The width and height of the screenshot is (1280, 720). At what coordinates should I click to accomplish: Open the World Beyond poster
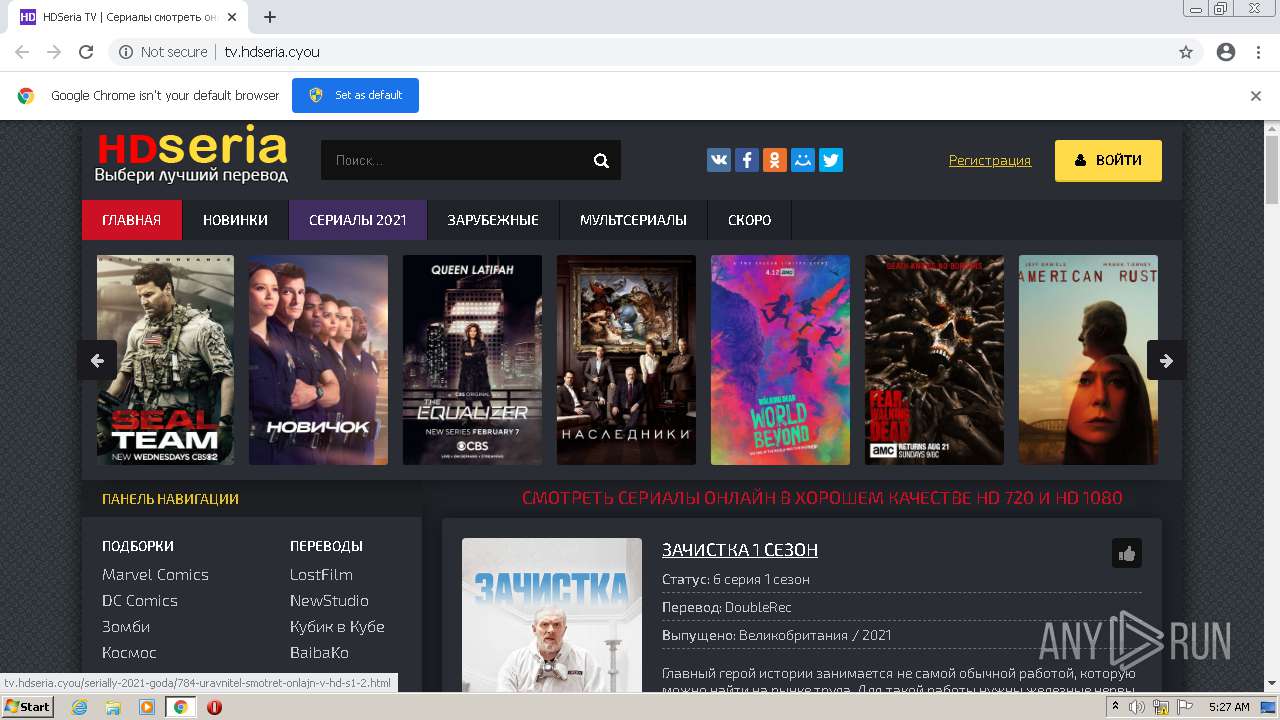tap(780, 360)
